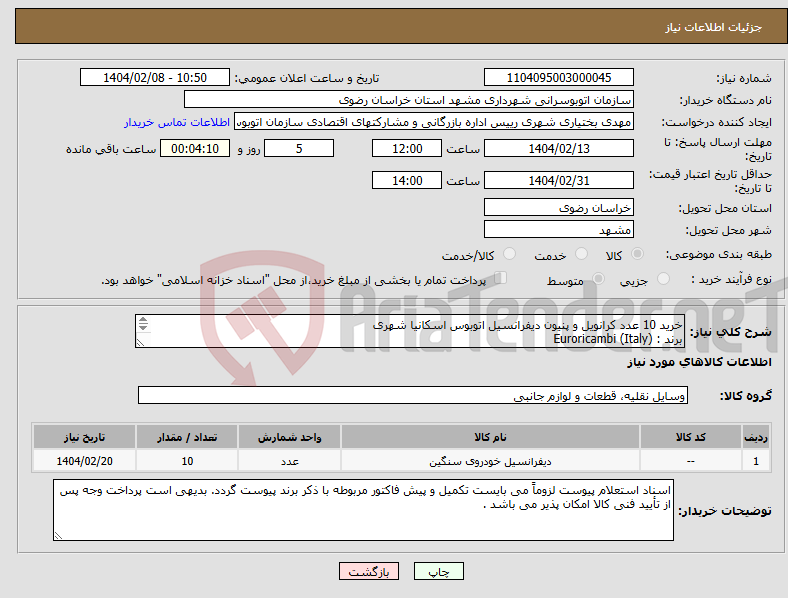Click the delivery city field مشهد
This screenshot has height=598, width=788.
[558, 230]
